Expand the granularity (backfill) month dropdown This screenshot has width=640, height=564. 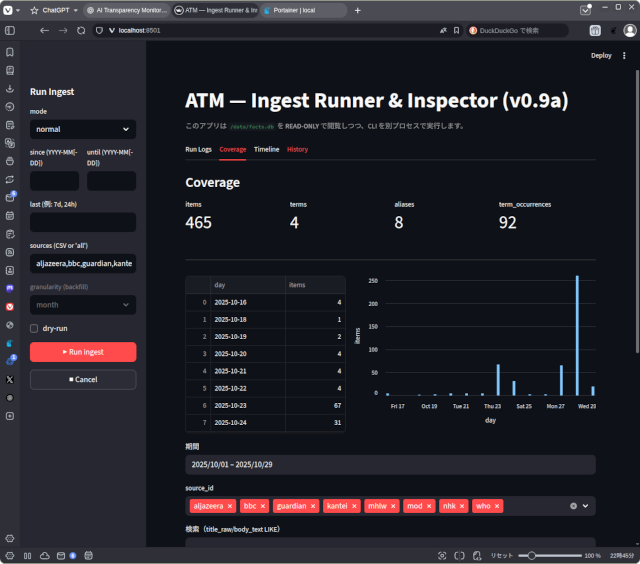point(83,304)
